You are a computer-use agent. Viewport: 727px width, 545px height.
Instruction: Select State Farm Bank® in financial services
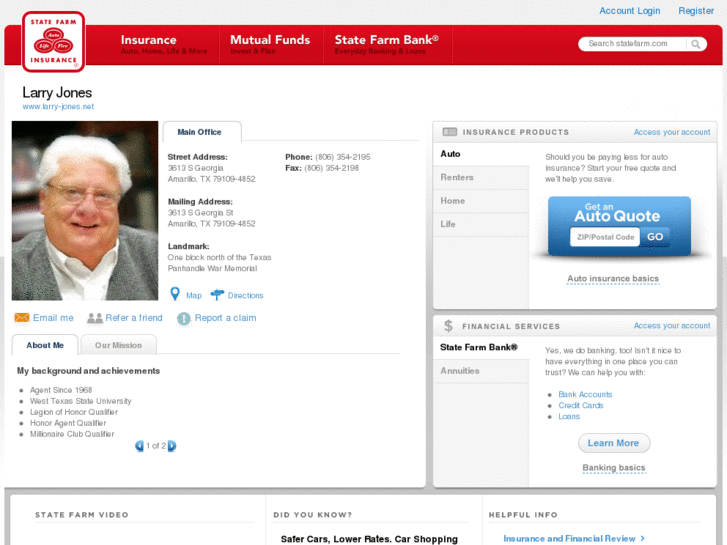point(481,347)
